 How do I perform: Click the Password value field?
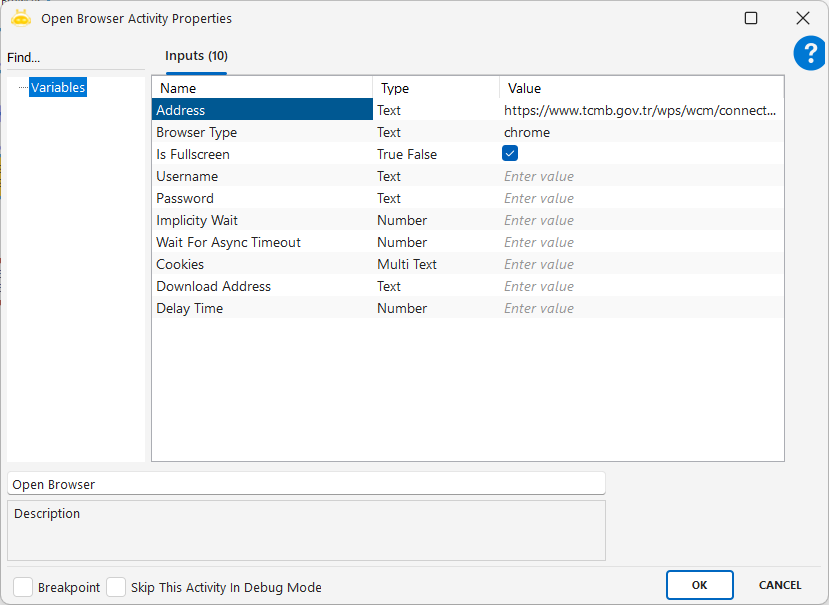tap(640, 198)
